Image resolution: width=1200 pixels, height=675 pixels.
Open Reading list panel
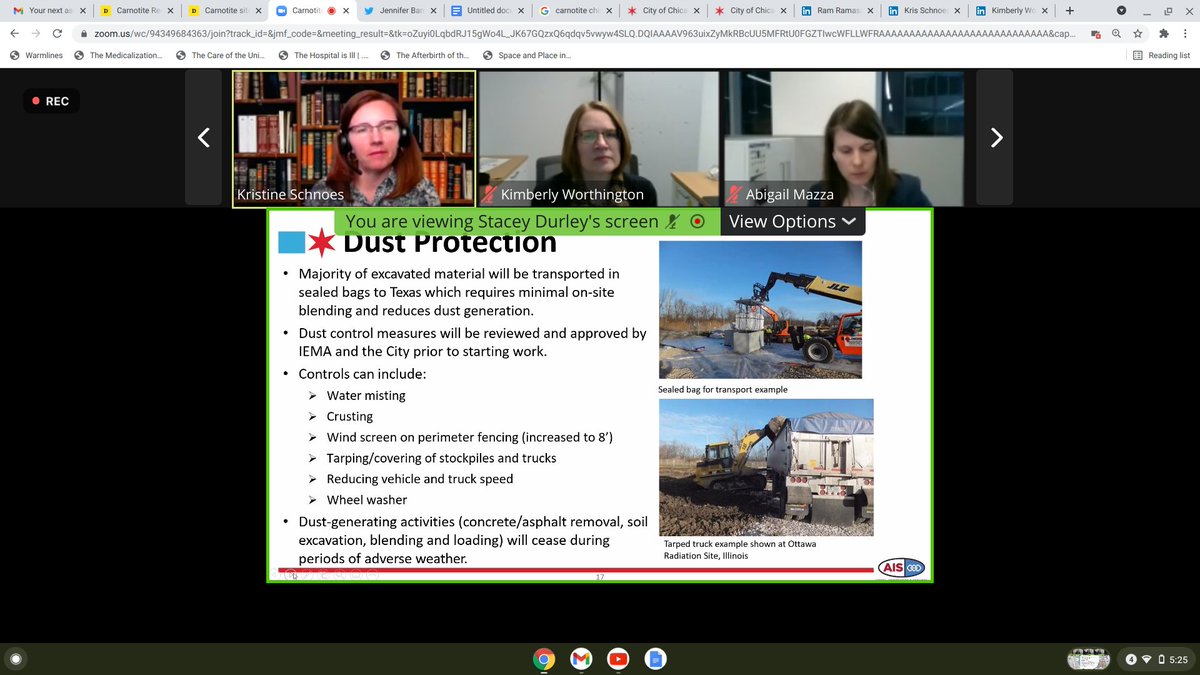coord(1161,55)
